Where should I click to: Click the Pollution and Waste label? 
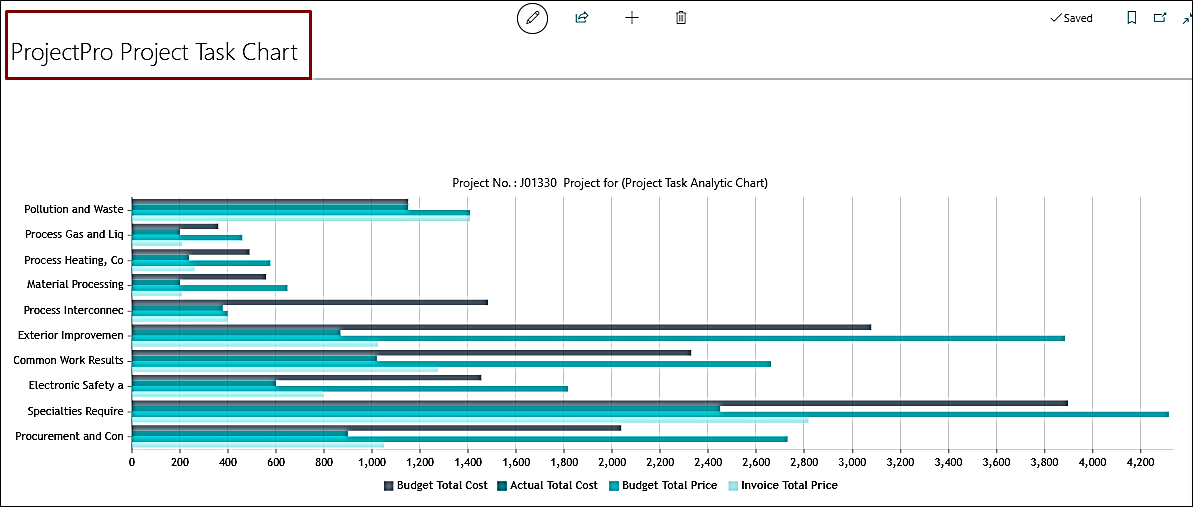click(74, 209)
